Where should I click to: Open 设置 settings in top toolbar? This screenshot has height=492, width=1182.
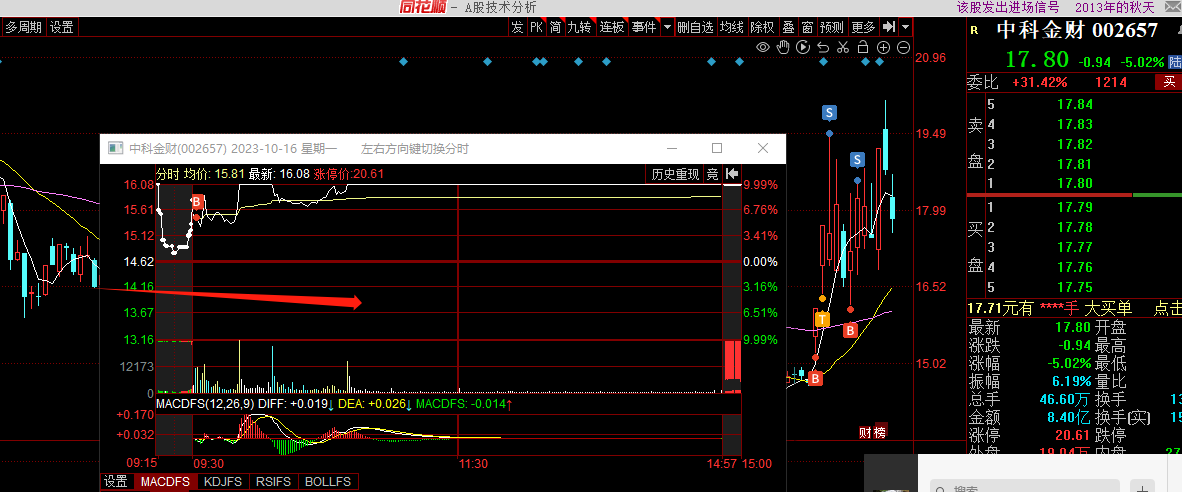[62, 28]
